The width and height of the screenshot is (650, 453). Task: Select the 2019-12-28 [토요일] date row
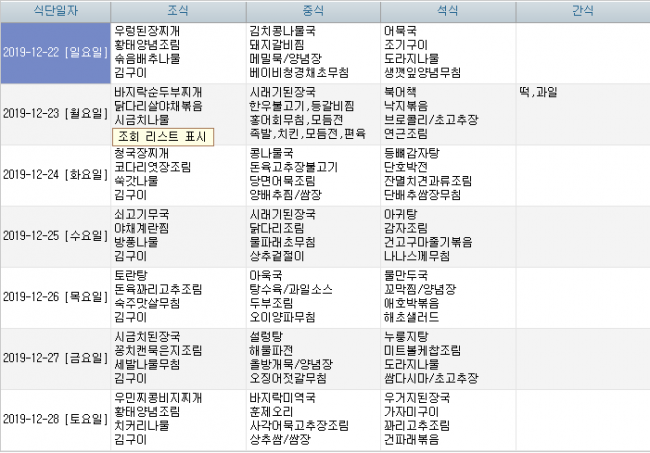coord(55,418)
